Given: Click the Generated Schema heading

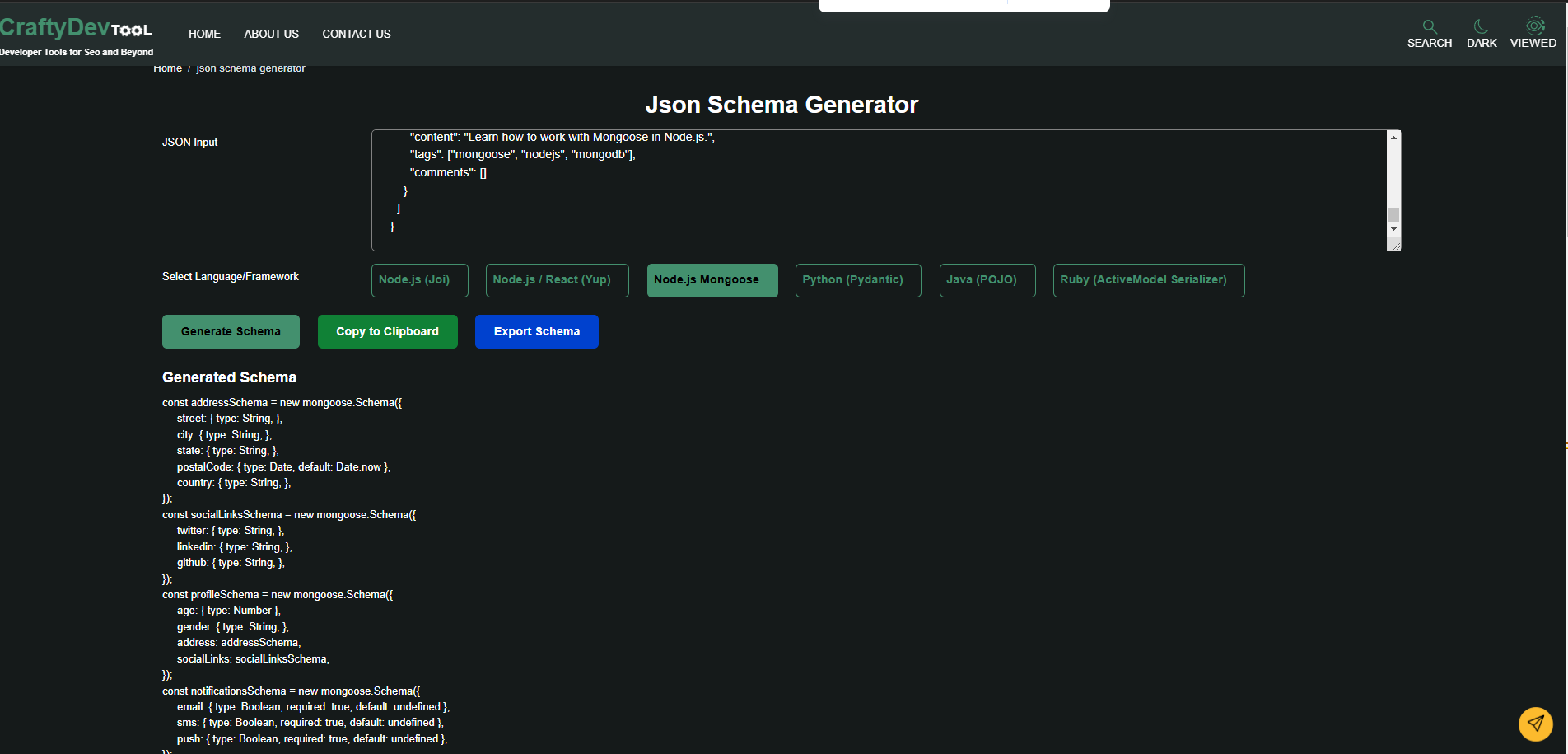Looking at the screenshot, I should click(229, 377).
